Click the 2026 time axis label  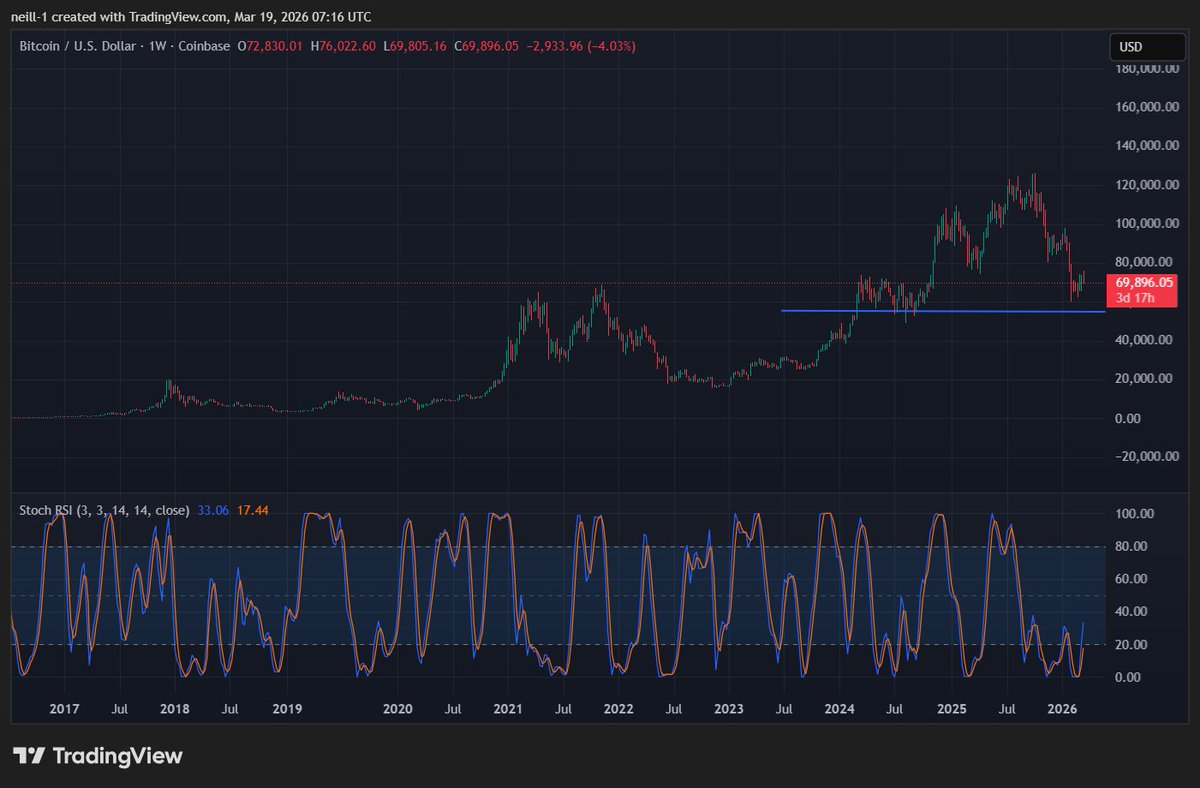click(x=1061, y=708)
